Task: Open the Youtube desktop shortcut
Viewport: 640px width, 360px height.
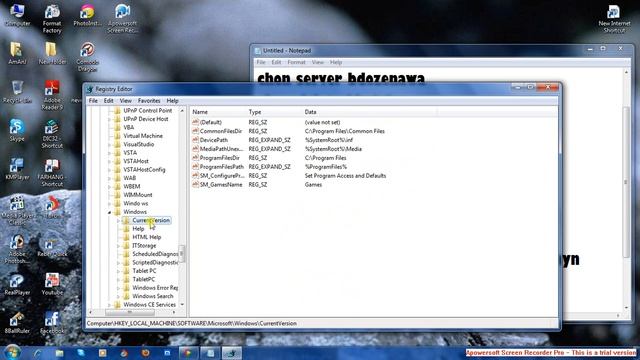Action: click(x=52, y=284)
